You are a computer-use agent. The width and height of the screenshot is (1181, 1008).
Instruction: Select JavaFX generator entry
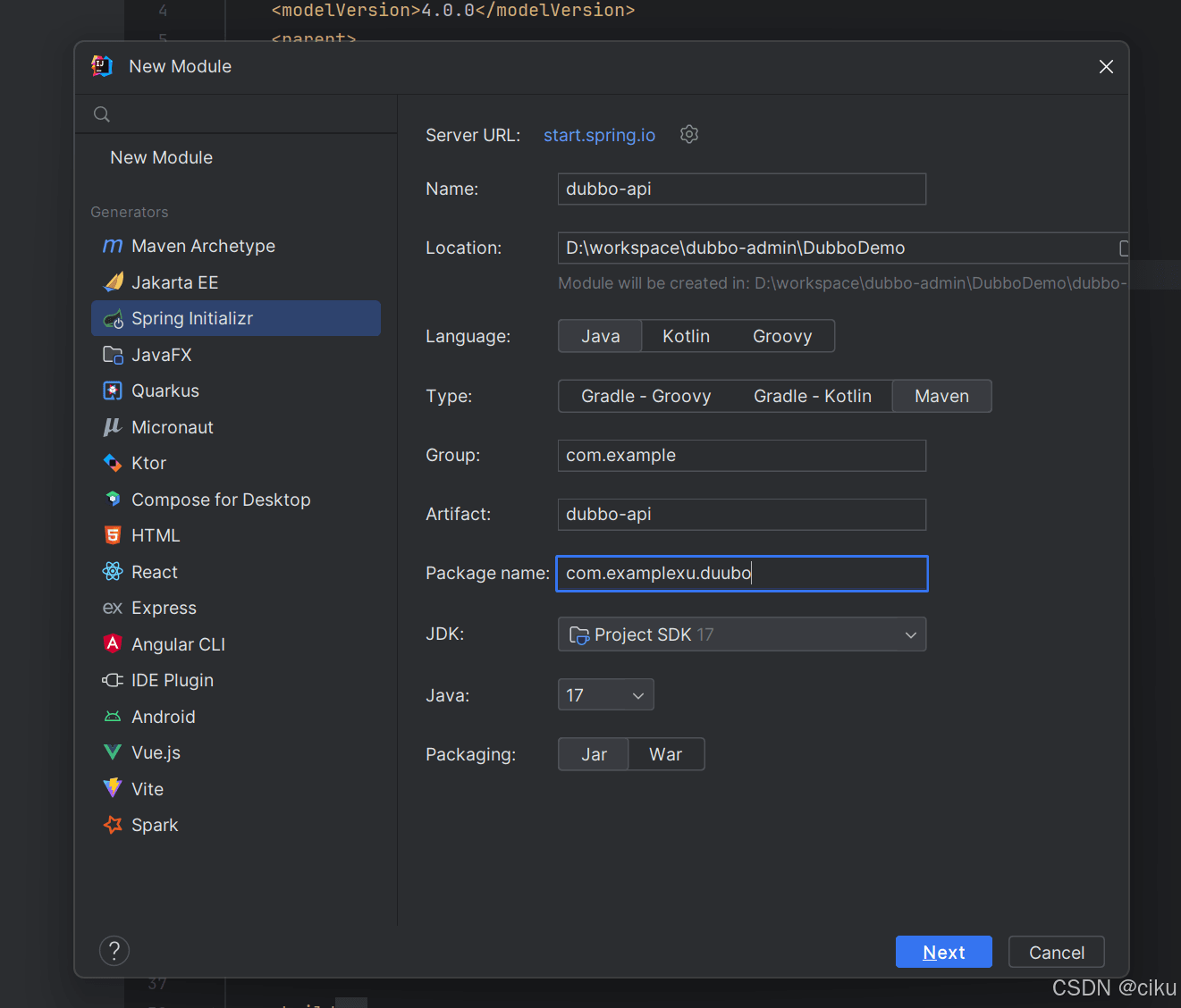coord(236,355)
